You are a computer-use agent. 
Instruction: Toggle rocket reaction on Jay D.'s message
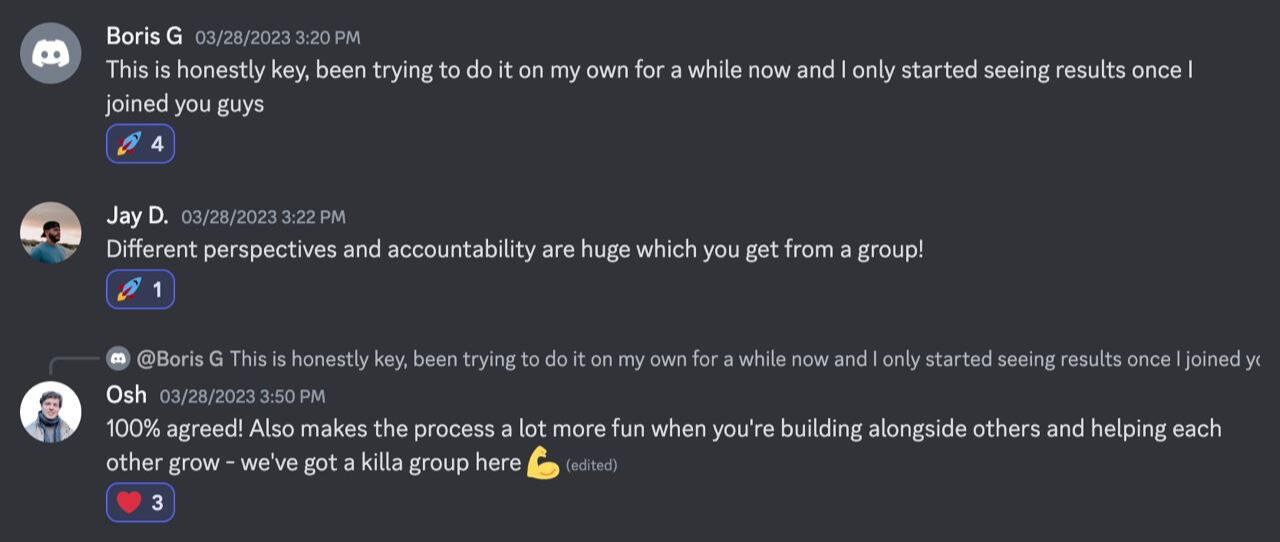[x=140, y=291]
